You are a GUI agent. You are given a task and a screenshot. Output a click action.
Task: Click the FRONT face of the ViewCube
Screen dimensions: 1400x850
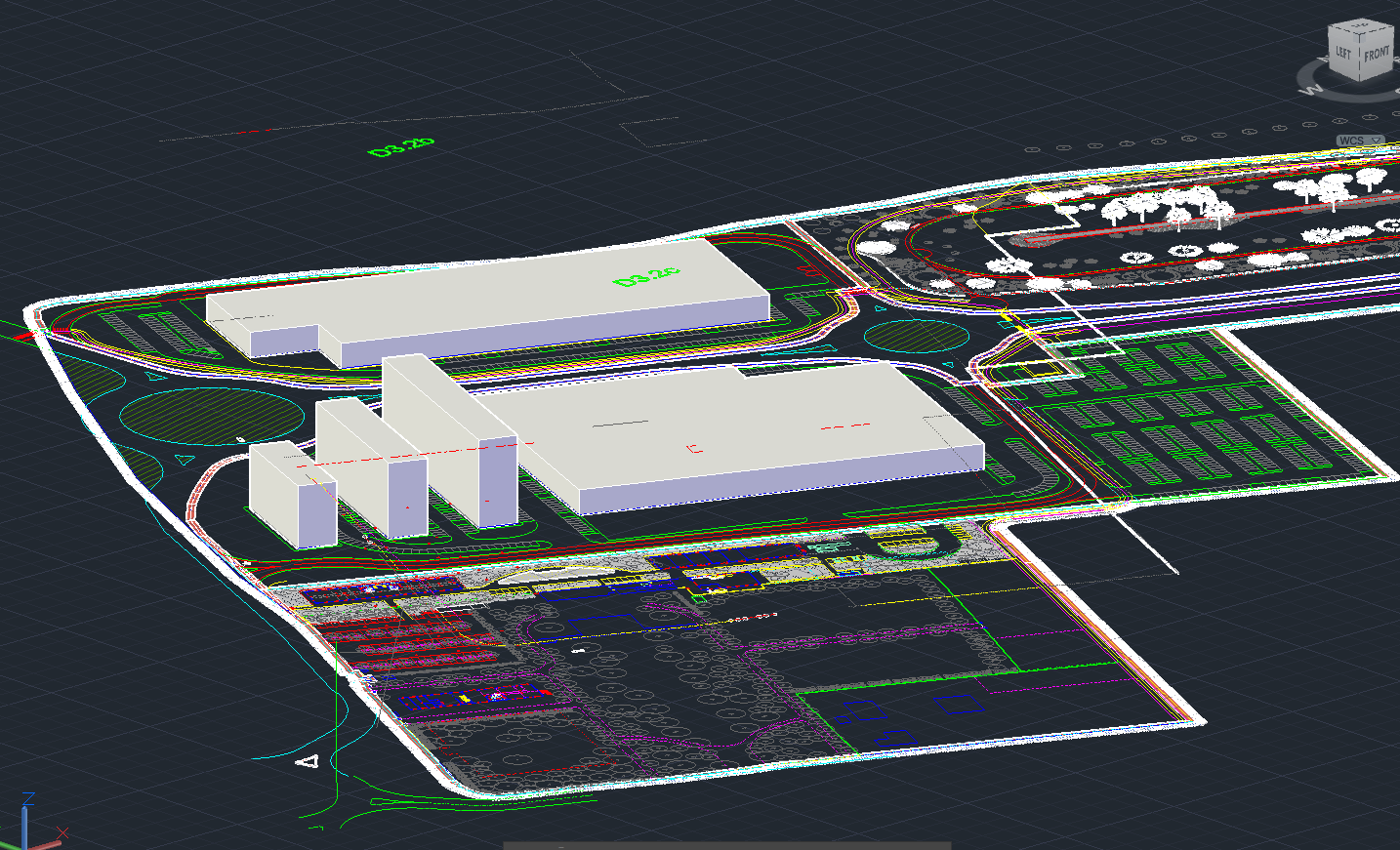pos(1377,54)
